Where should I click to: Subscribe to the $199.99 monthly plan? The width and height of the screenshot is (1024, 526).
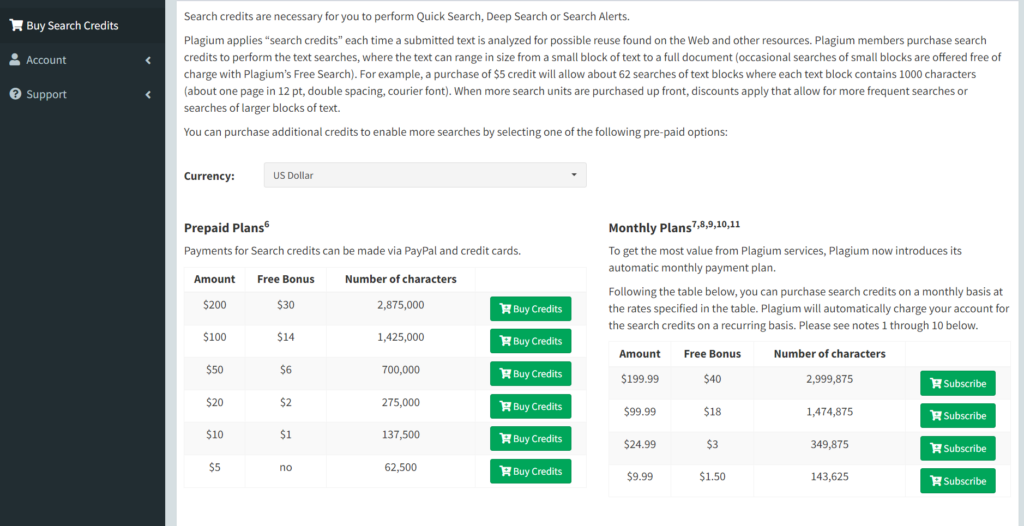(957, 384)
